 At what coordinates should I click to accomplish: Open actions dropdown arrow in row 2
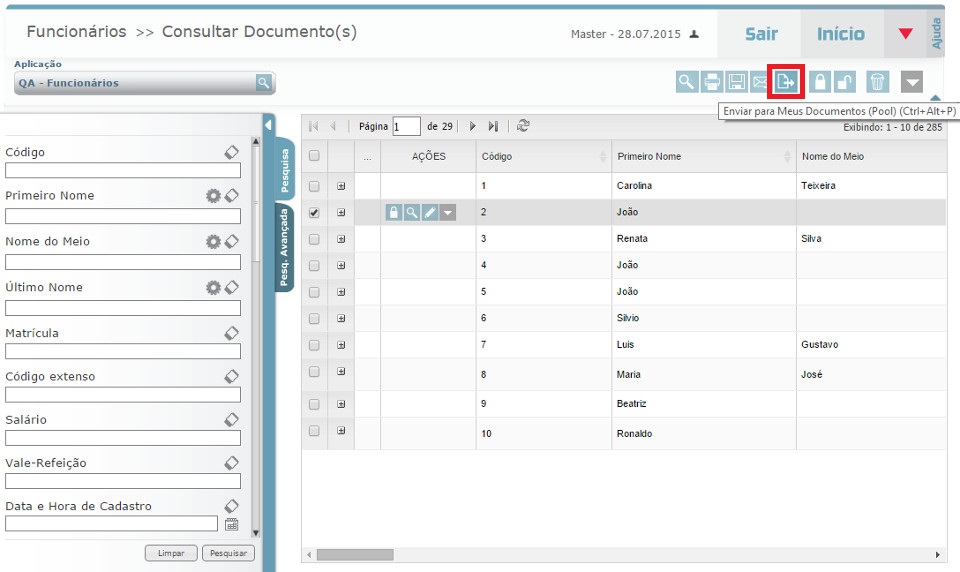[448, 213]
